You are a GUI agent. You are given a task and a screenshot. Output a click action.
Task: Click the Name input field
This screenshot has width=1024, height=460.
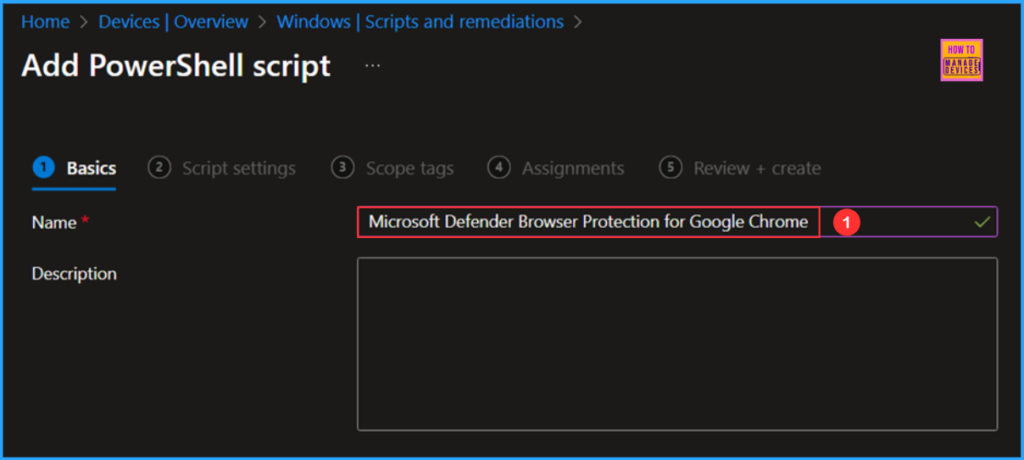(x=677, y=222)
